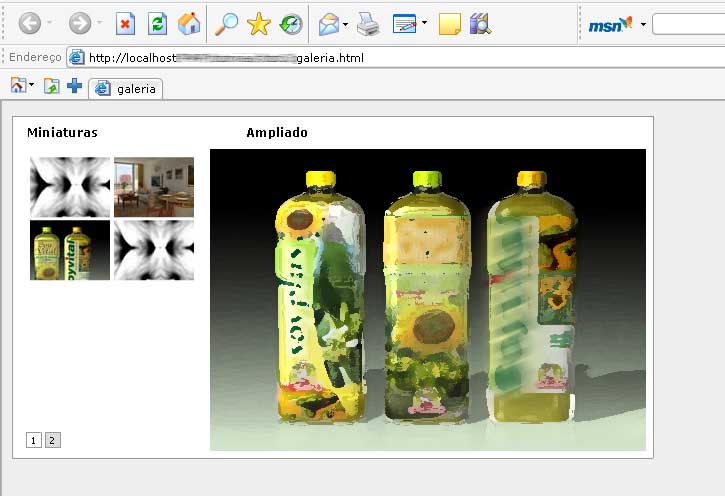Add a new tab with plus icon
Image resolution: width=725 pixels, height=496 pixels.
75,86
